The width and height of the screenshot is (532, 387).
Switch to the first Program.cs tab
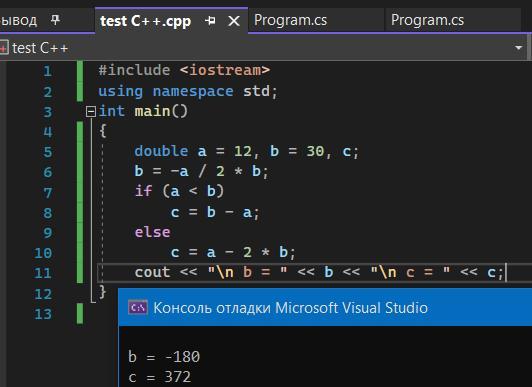[290, 20]
